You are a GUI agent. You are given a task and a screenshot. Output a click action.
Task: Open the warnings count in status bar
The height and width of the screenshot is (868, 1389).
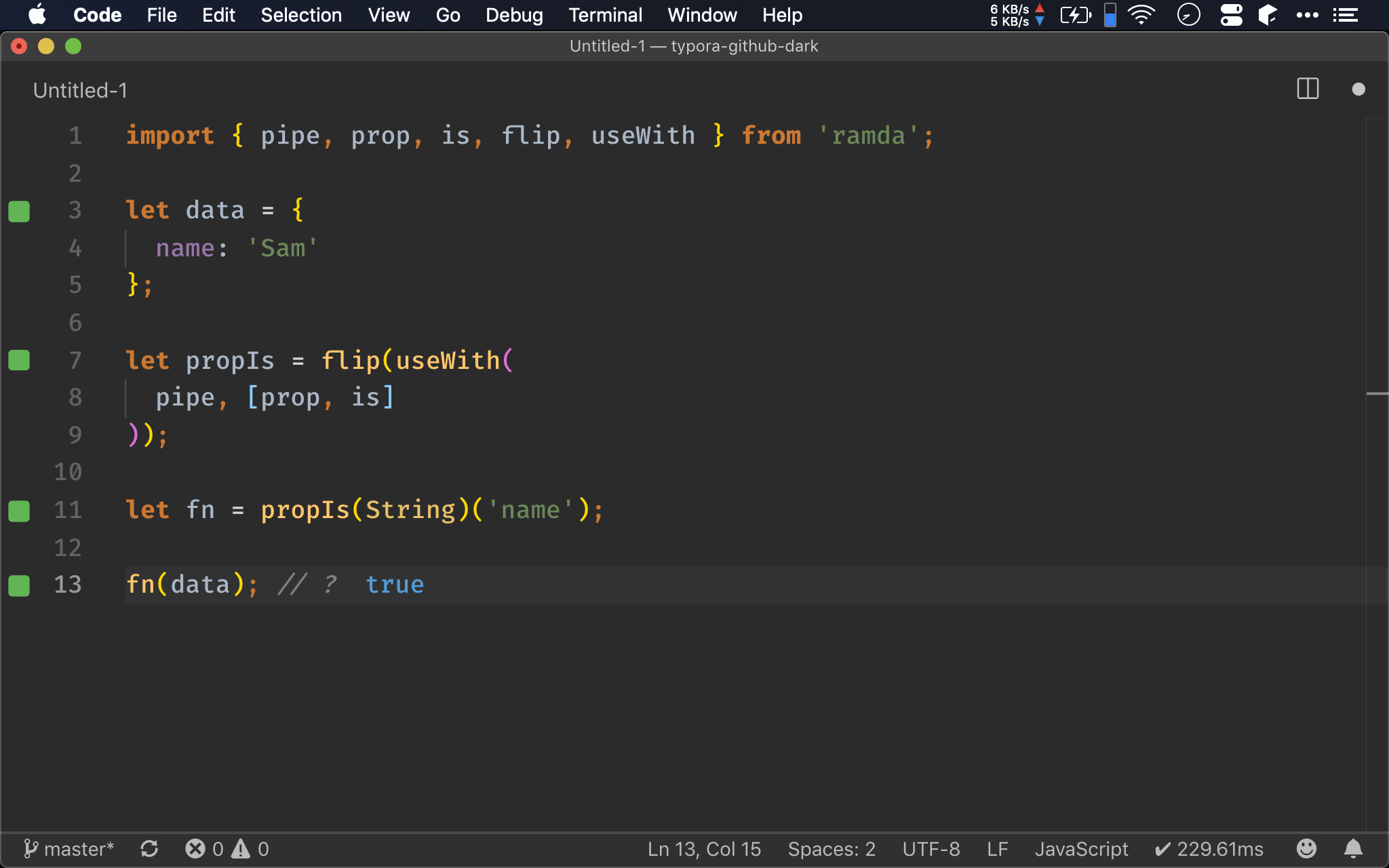click(x=250, y=849)
